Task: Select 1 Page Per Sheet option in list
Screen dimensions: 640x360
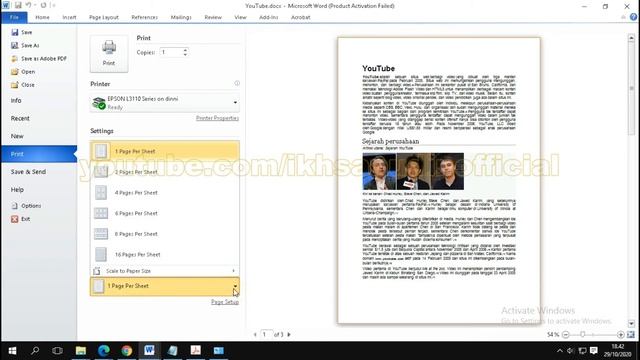Action: (x=165, y=151)
